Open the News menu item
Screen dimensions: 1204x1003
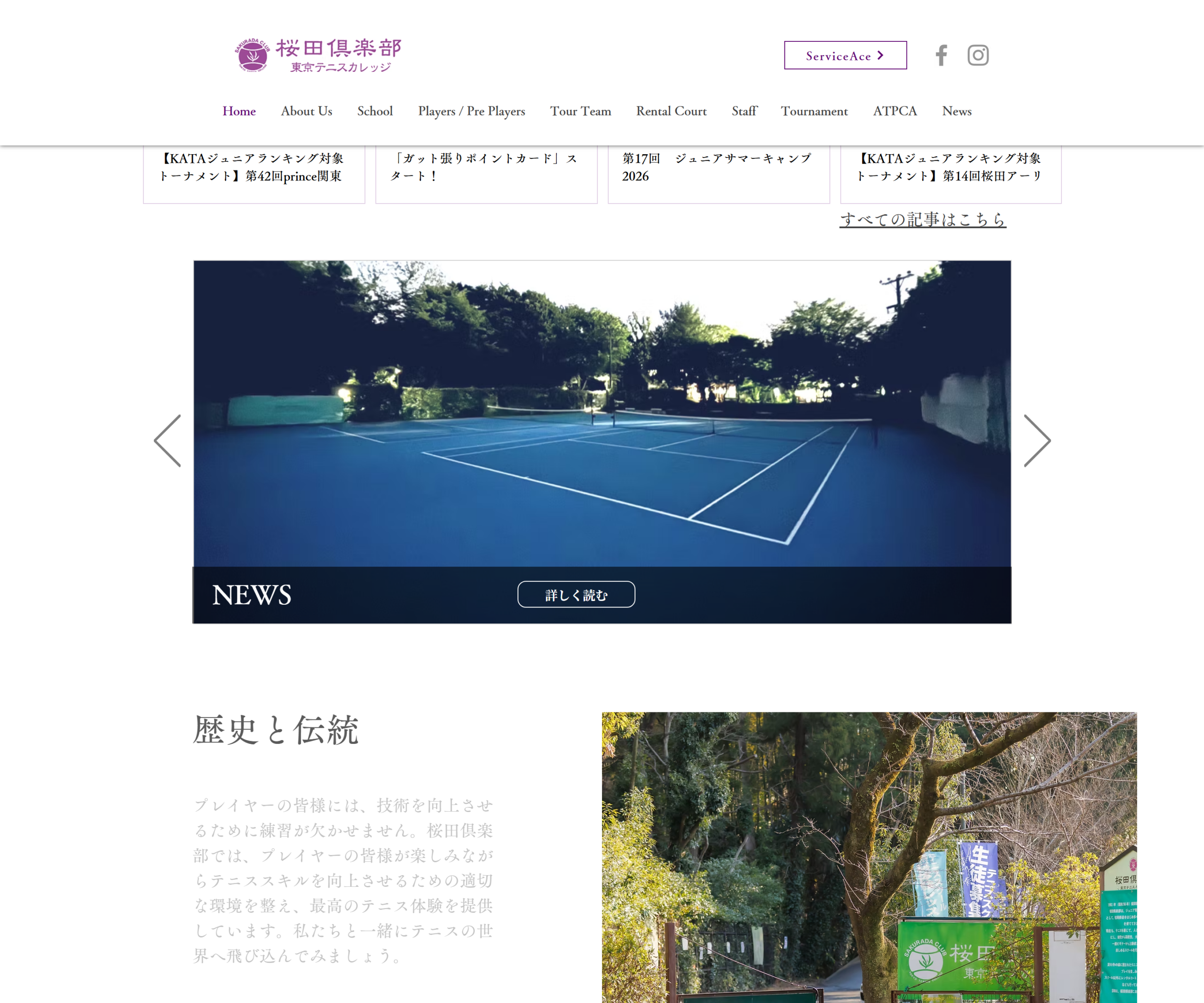pyautogui.click(x=957, y=111)
